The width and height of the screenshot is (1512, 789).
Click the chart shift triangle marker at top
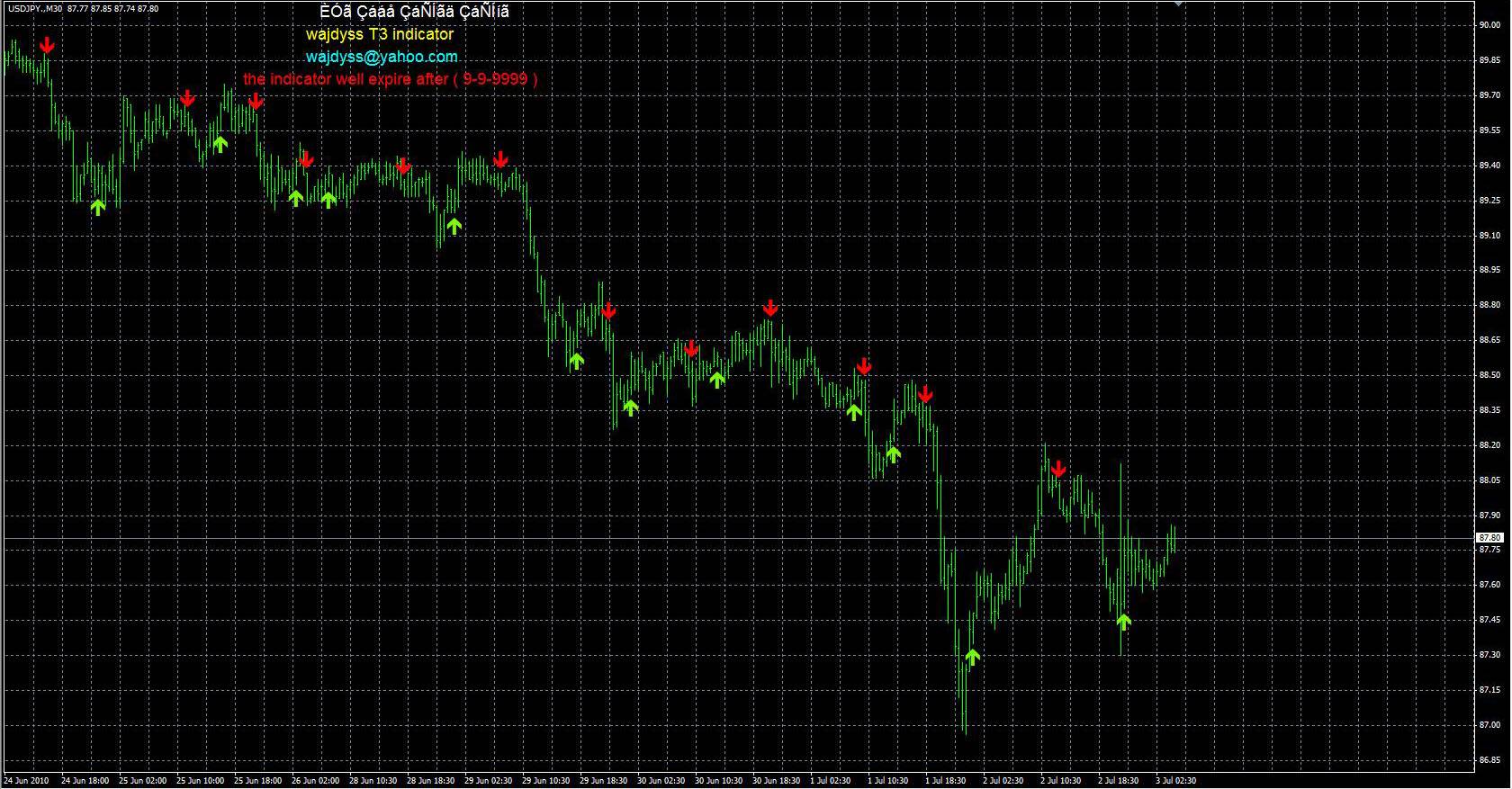(1179, 4)
